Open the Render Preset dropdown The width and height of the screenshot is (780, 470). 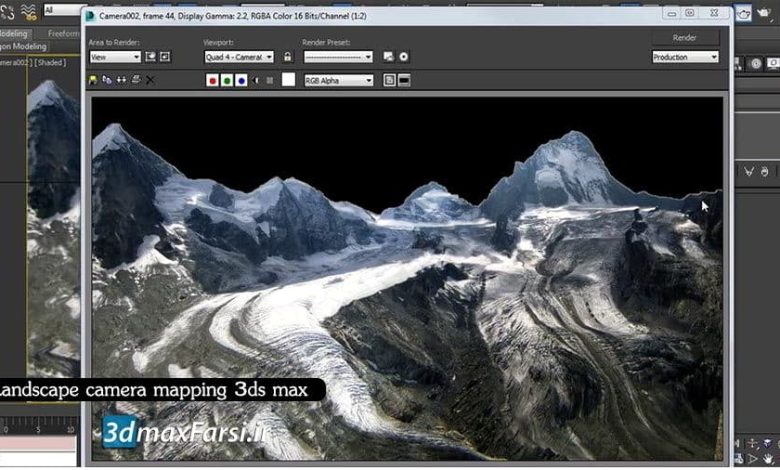click(338, 57)
